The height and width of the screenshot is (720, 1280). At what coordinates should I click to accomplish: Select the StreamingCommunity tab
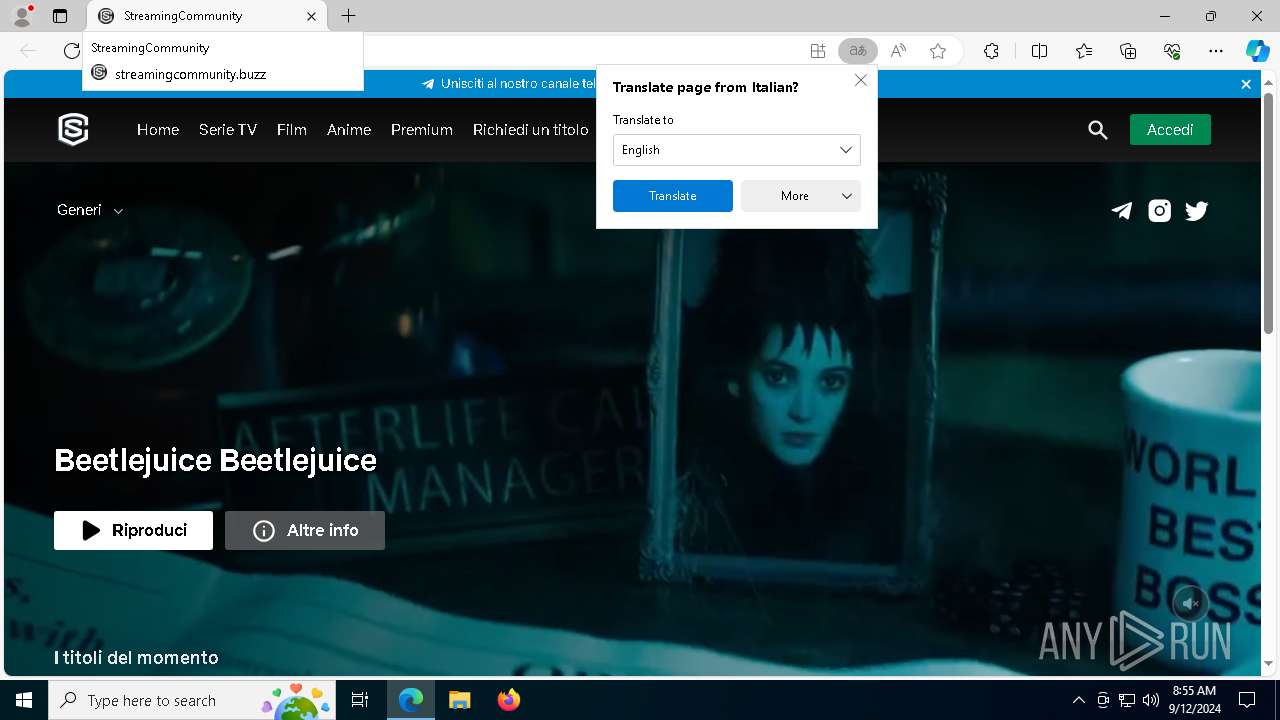tap(206, 16)
